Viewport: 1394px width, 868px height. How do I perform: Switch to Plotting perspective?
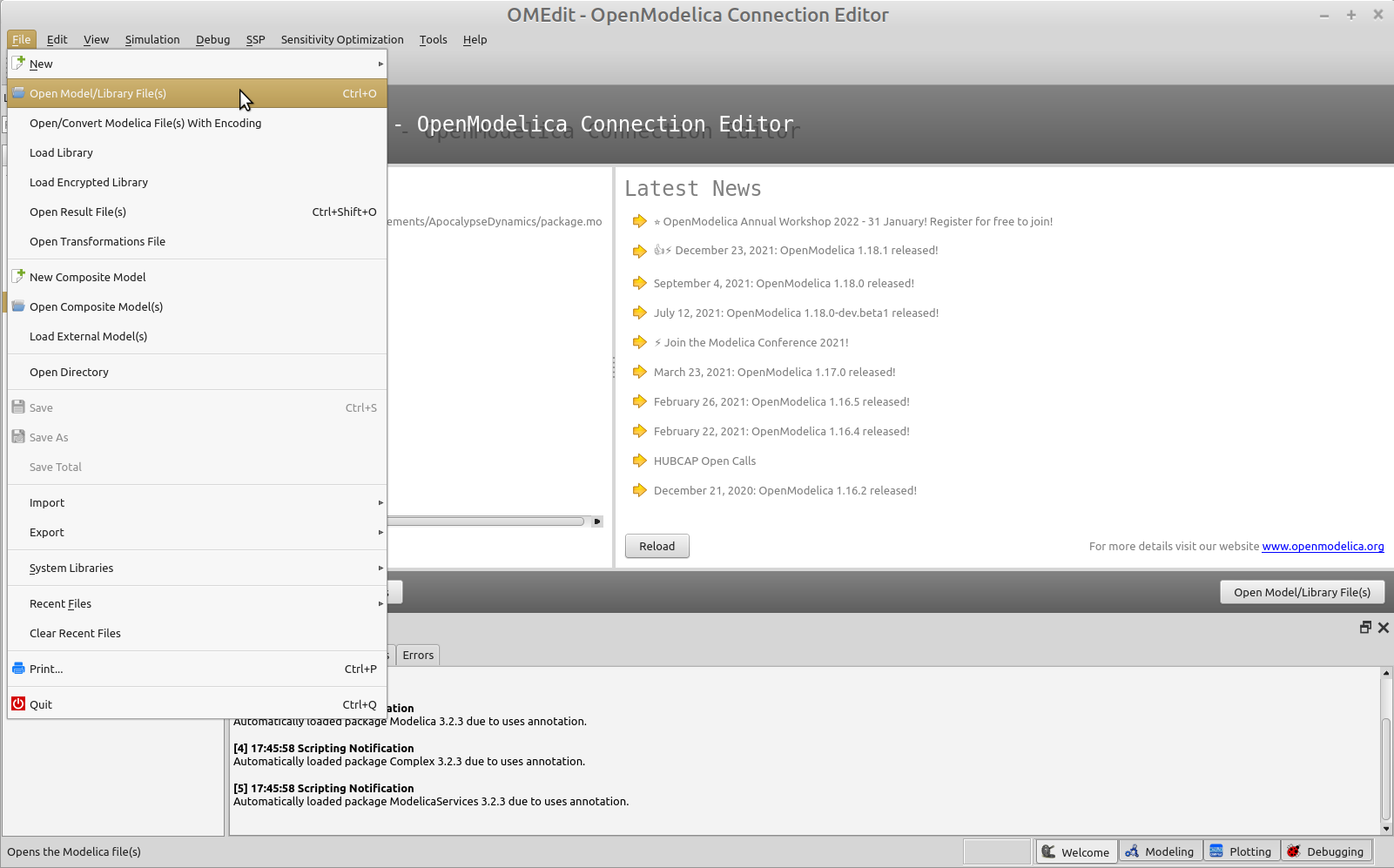coord(1242,851)
